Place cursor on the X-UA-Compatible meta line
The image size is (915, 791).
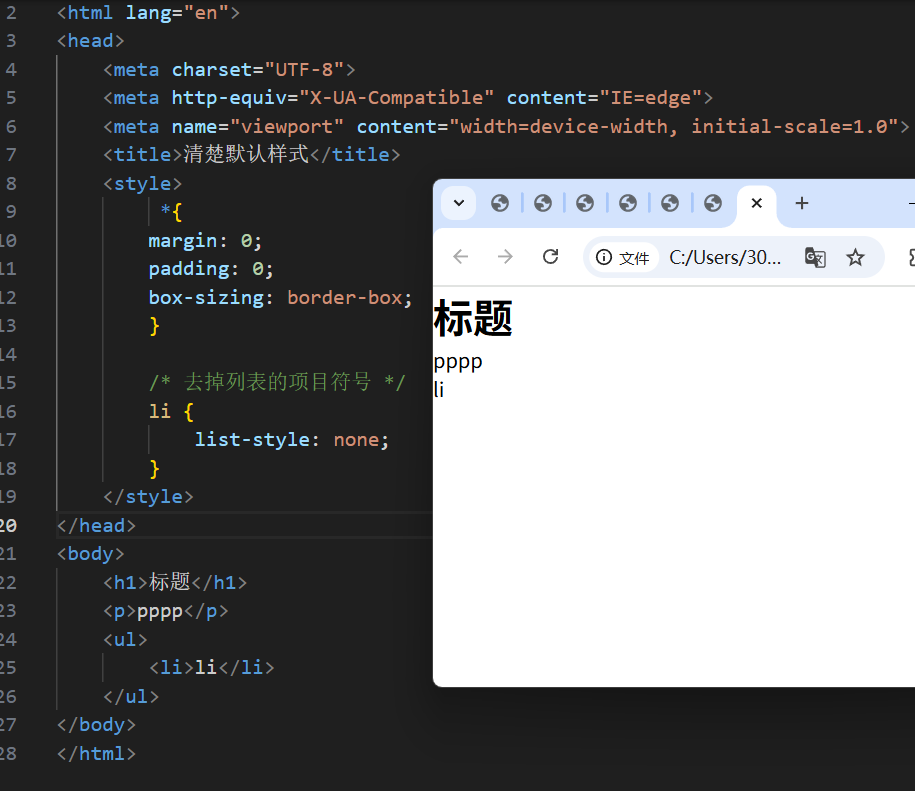coord(408,97)
